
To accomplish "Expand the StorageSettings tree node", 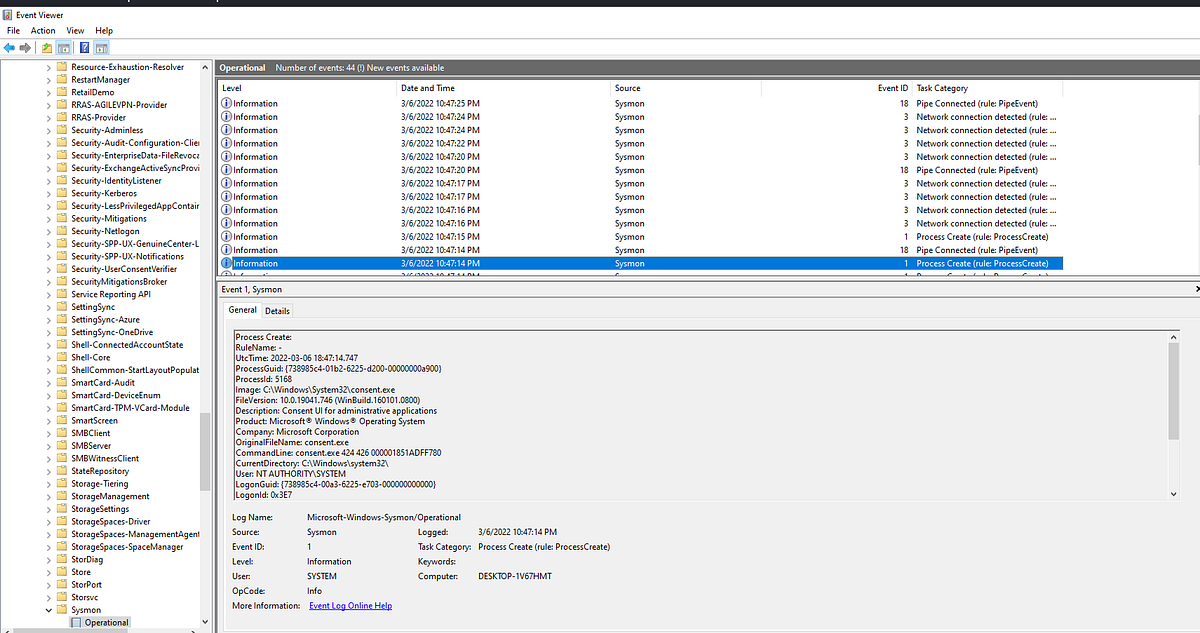I will click(48, 508).
